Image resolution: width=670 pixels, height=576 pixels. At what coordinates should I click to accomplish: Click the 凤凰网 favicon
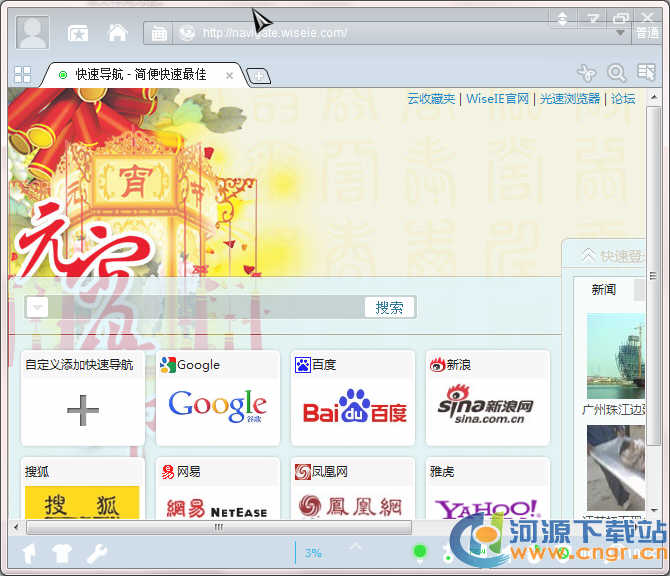[303, 472]
